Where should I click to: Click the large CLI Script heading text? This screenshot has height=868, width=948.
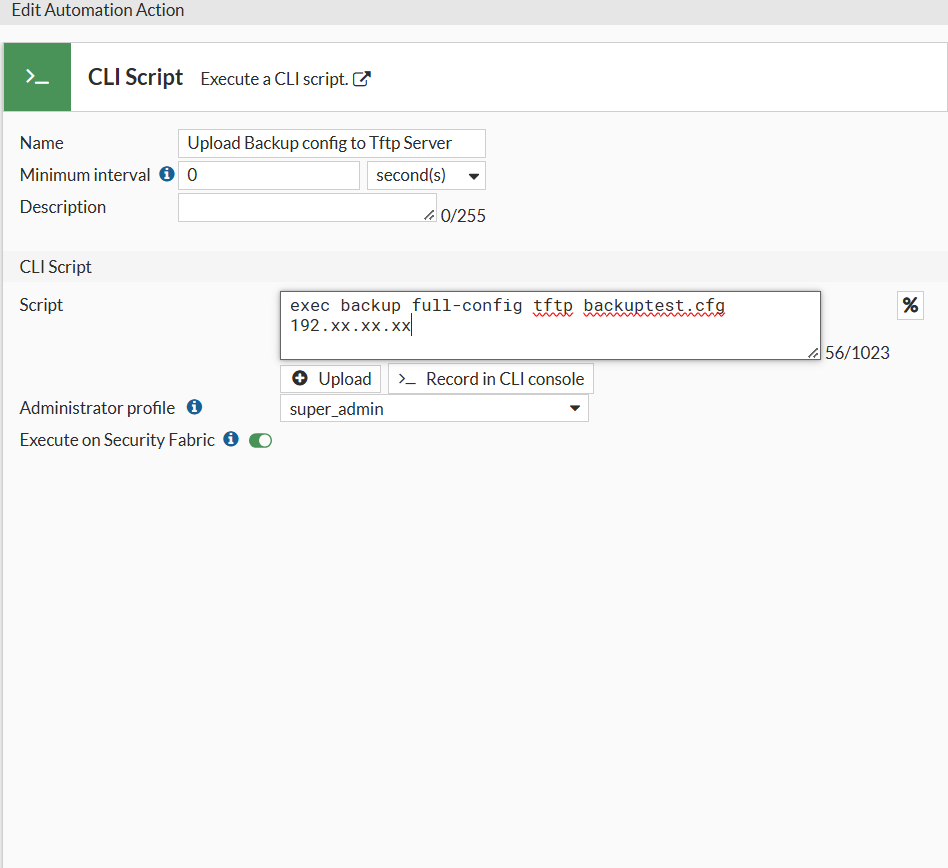[135, 77]
